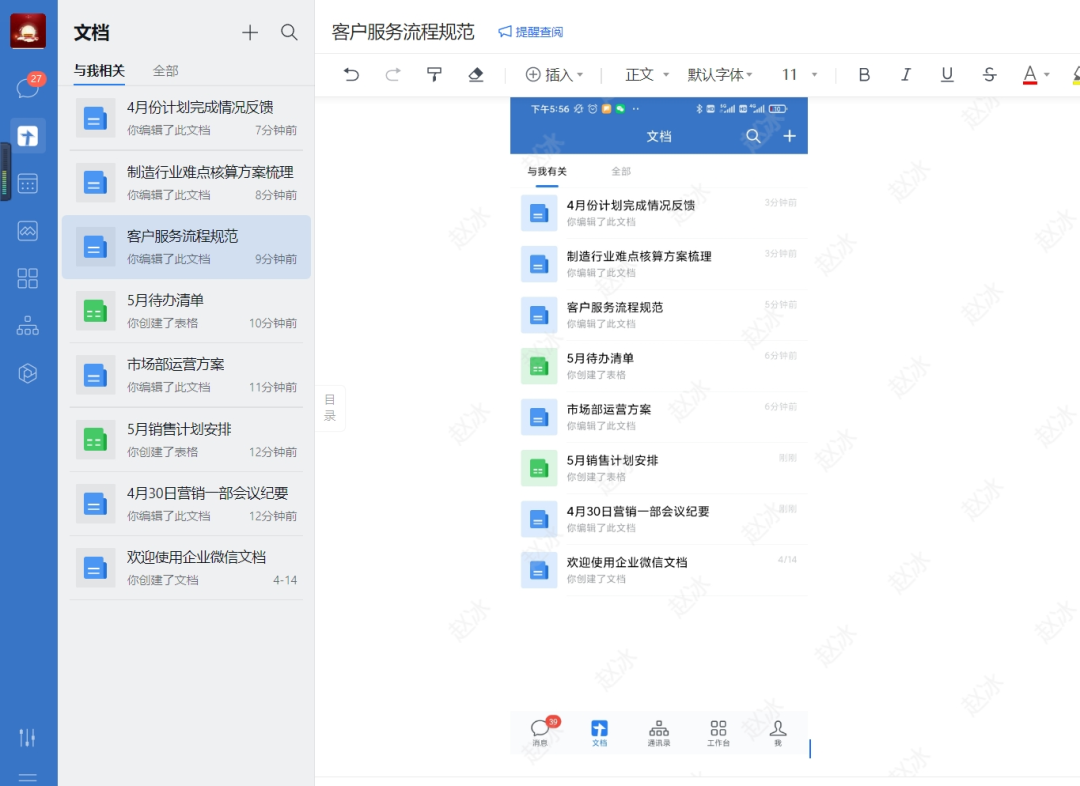This screenshot has width=1080, height=786.
Task: Select the 与我相关 tab
Action: [97, 70]
